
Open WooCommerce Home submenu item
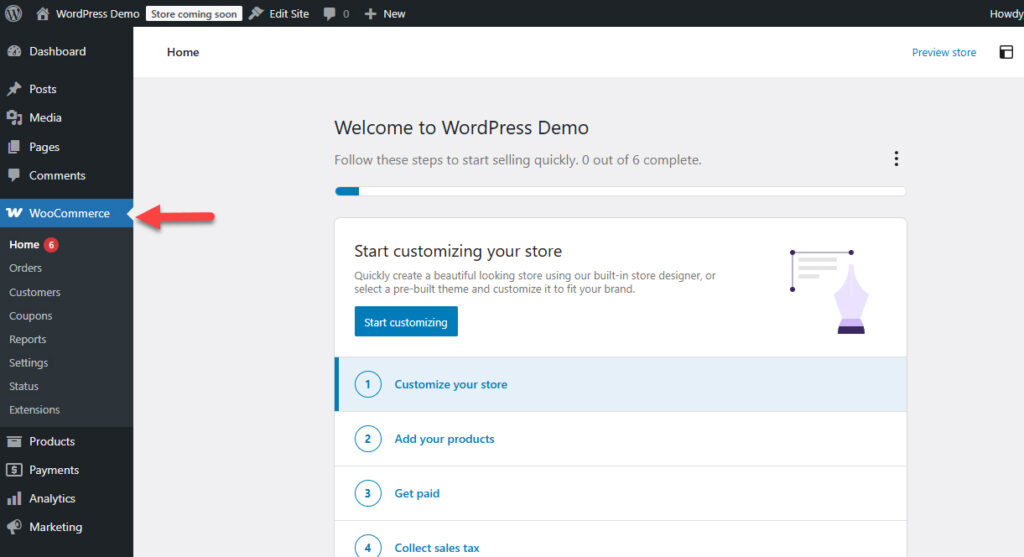click(x=24, y=244)
